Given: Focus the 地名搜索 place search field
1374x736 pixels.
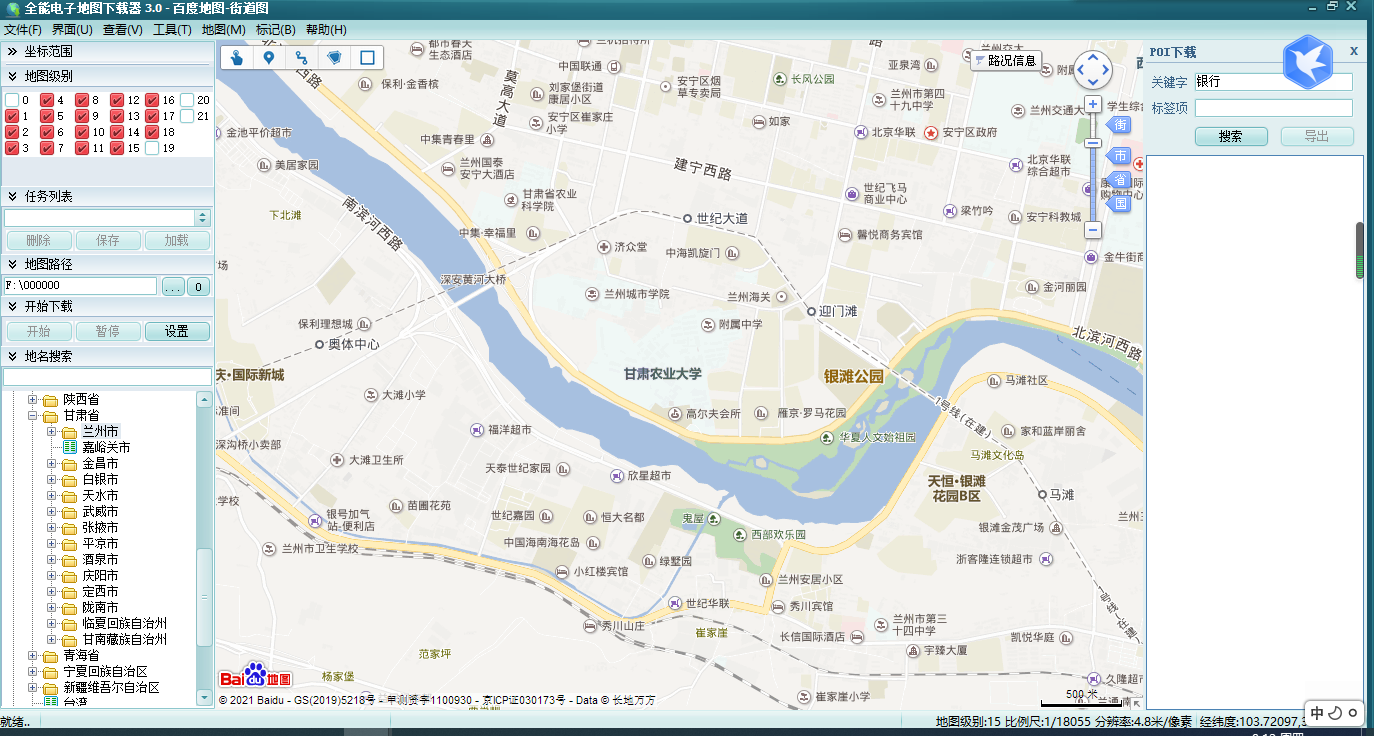Looking at the screenshot, I should pyautogui.click(x=108, y=377).
